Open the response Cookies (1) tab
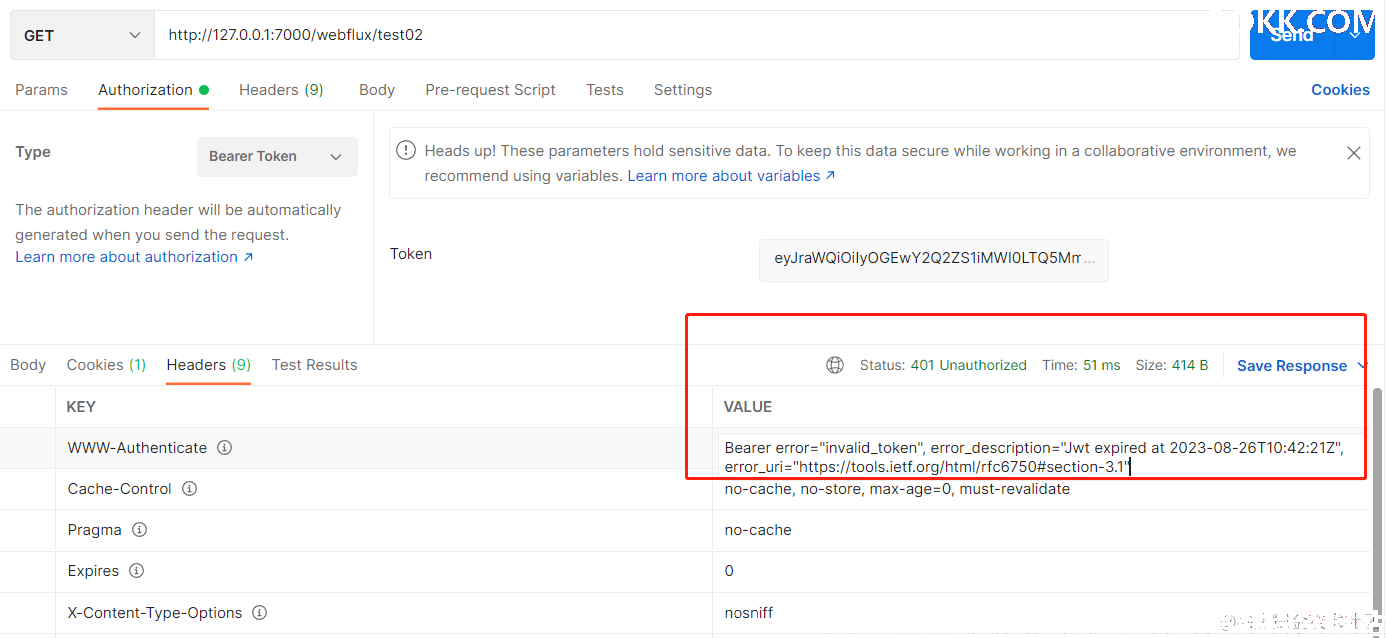Screen dimensions: 1386x638 point(106,365)
